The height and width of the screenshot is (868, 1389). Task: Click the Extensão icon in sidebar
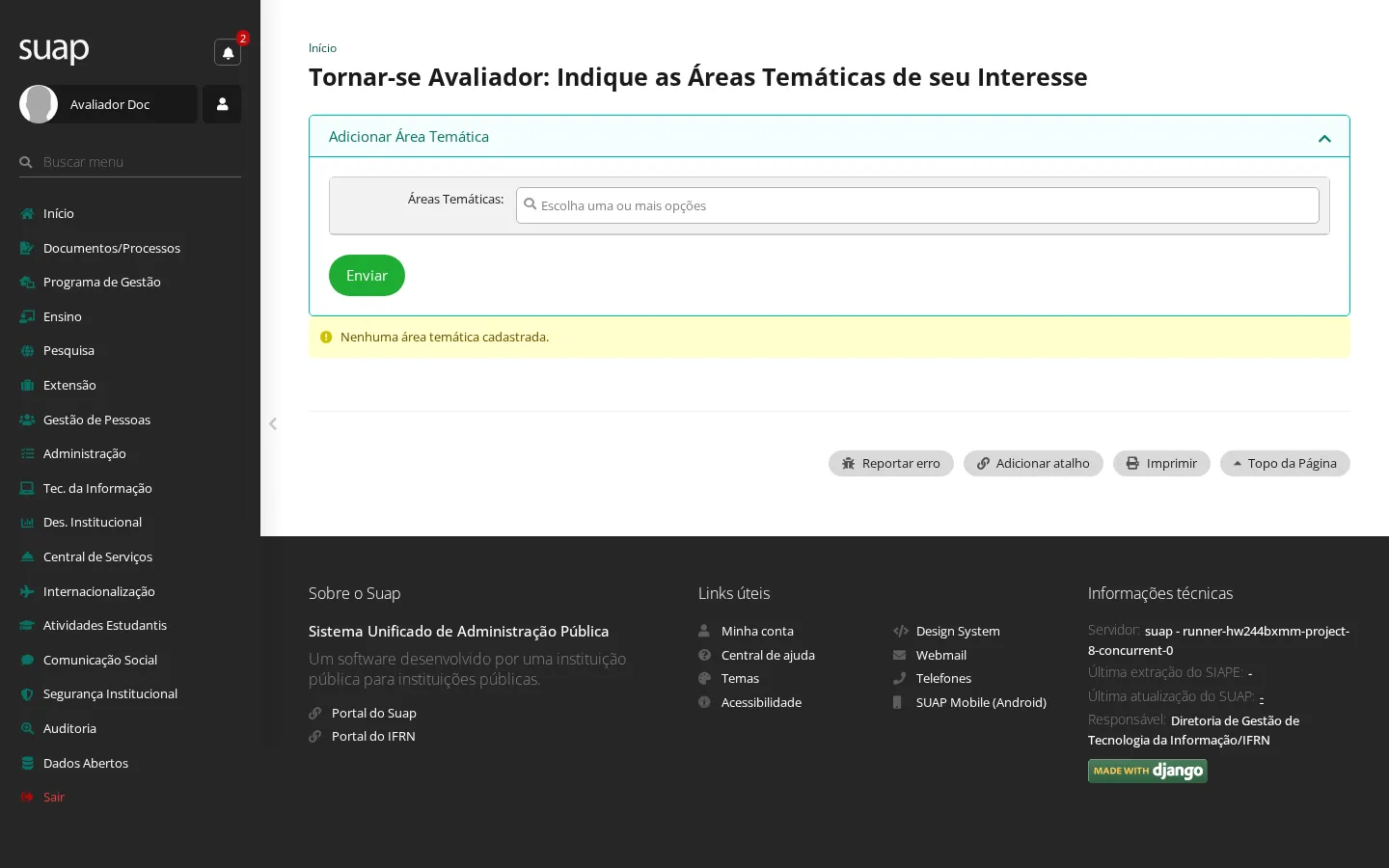[x=27, y=385]
